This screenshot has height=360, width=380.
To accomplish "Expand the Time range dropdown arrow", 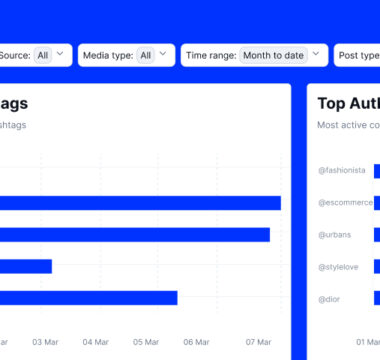I will (316, 54).
